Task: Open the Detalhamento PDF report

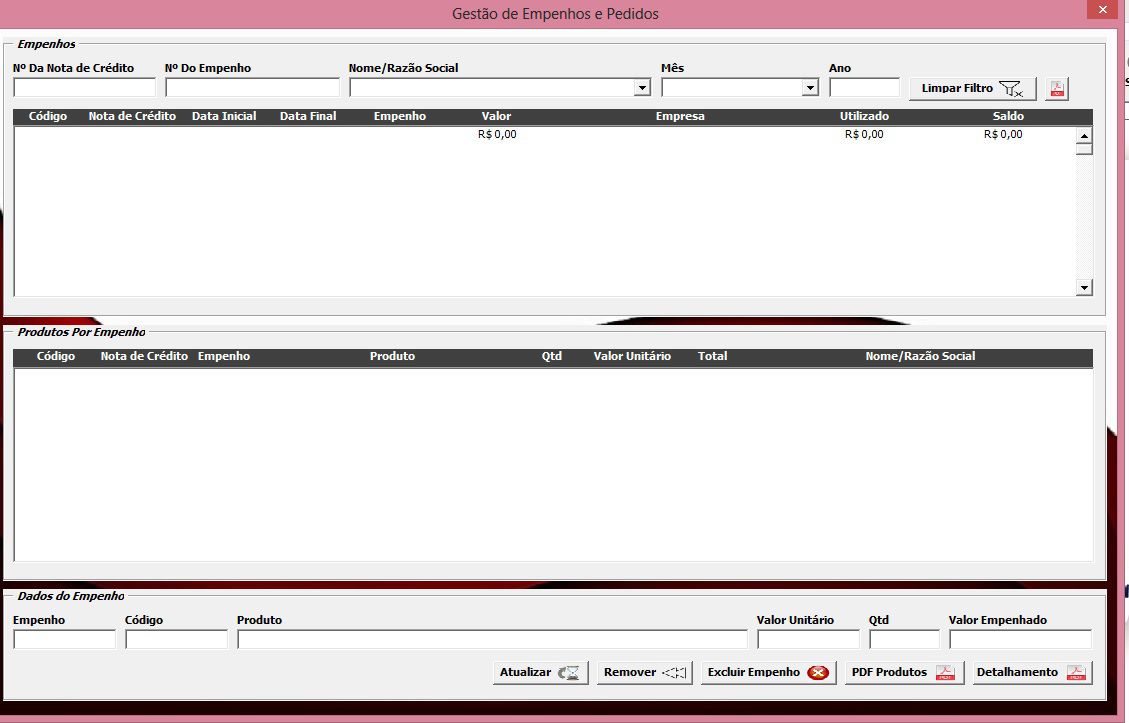Action: tap(1032, 673)
